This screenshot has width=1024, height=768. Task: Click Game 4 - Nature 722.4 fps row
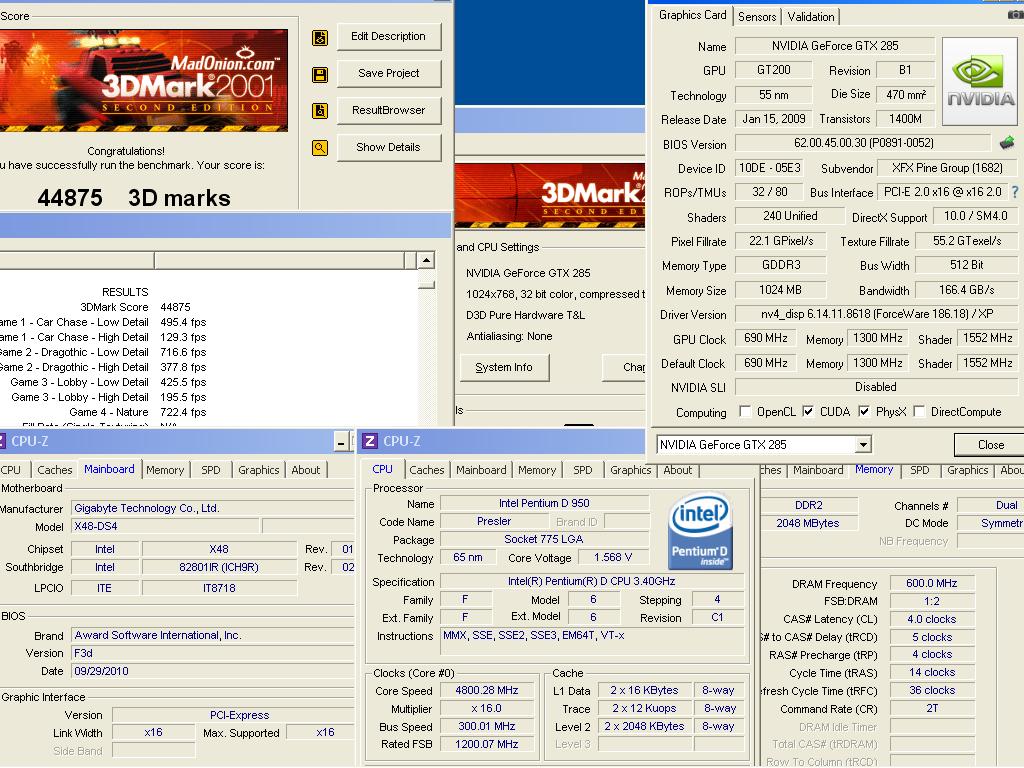pos(137,412)
